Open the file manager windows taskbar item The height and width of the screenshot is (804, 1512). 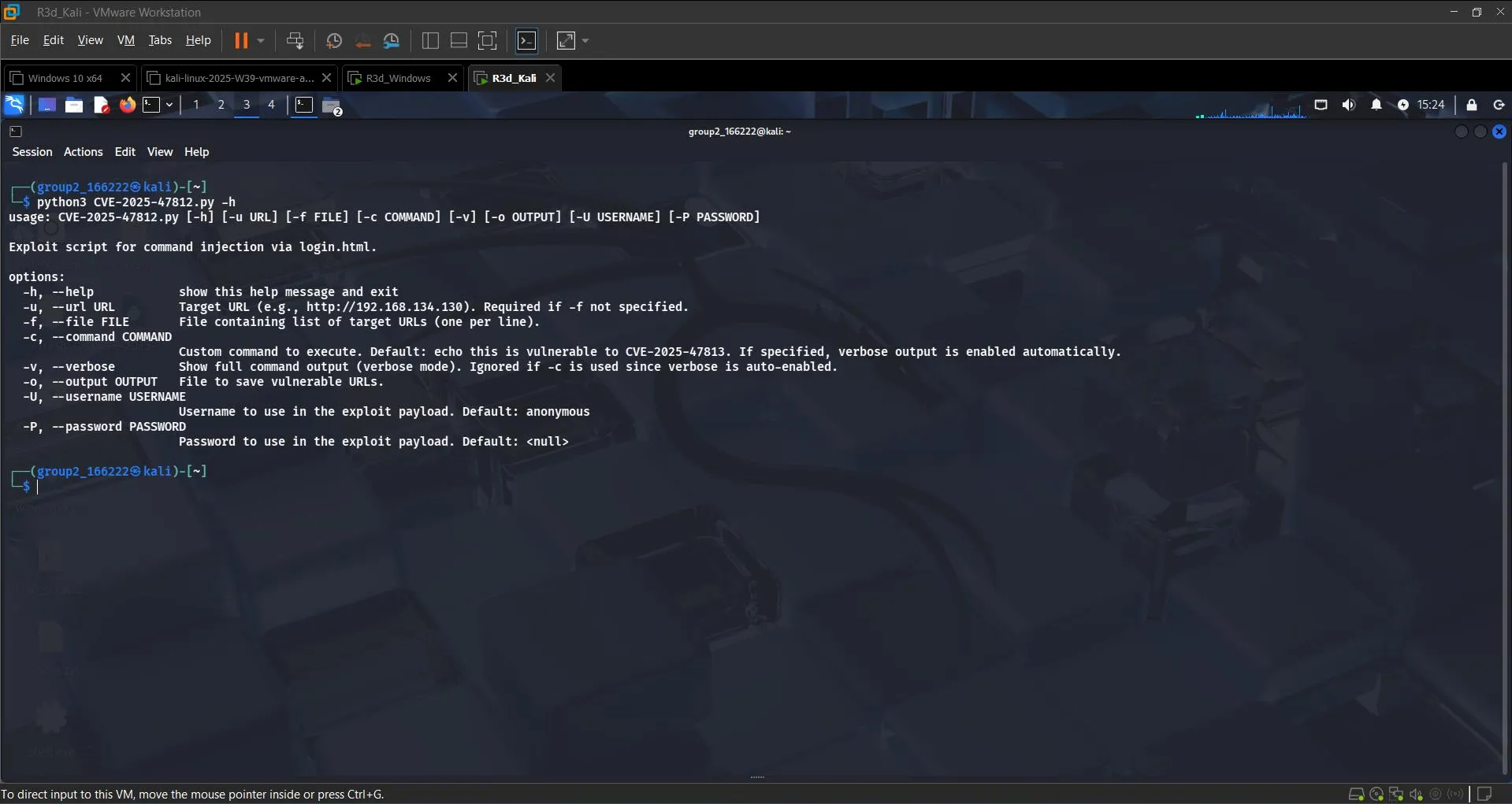click(332, 106)
